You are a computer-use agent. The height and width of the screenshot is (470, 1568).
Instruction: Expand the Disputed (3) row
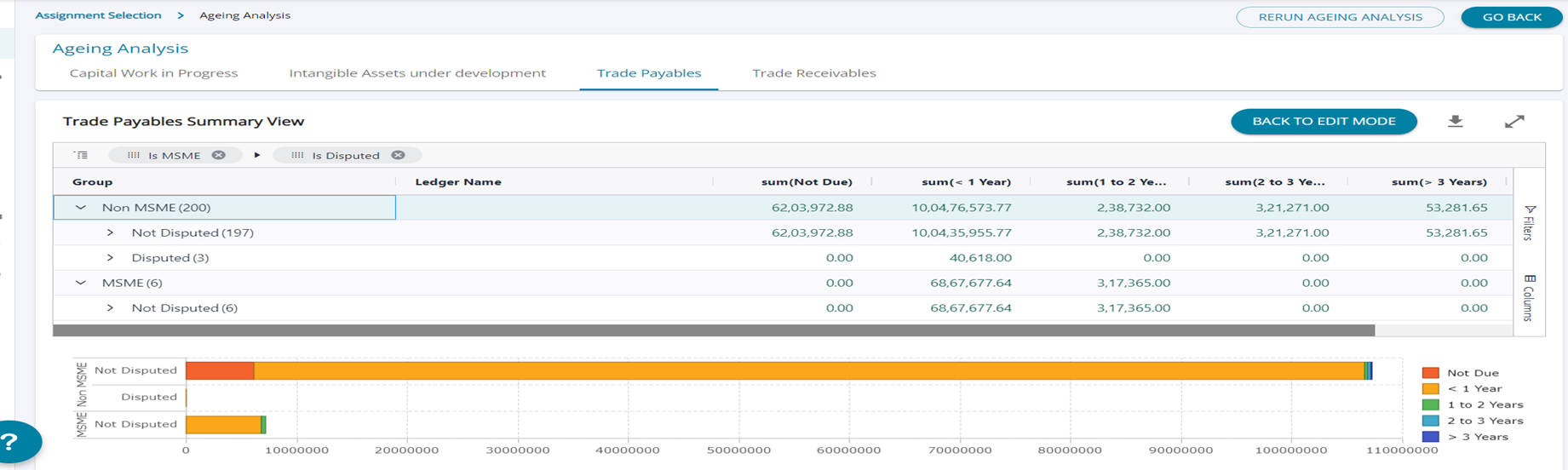click(x=110, y=258)
